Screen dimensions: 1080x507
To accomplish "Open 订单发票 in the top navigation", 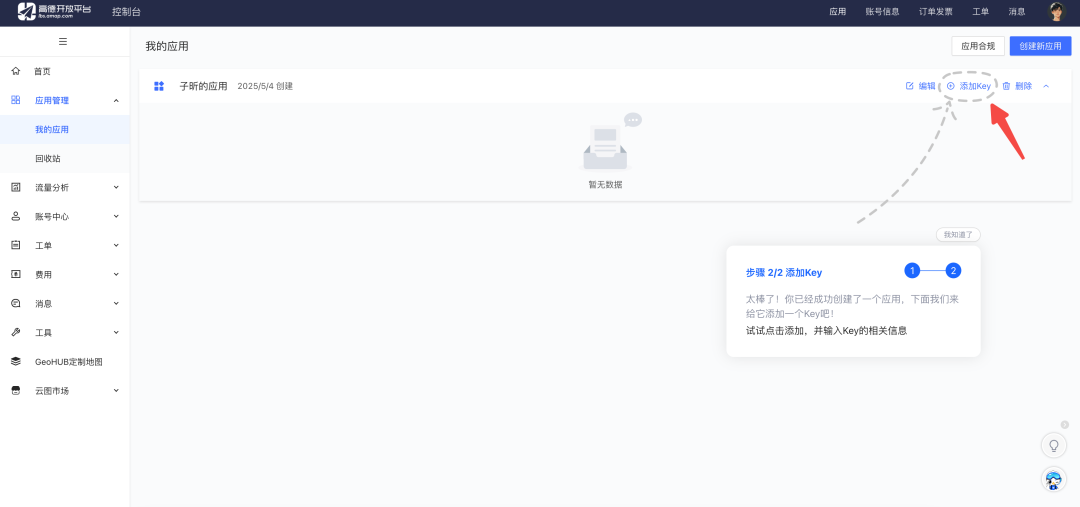I will point(935,12).
